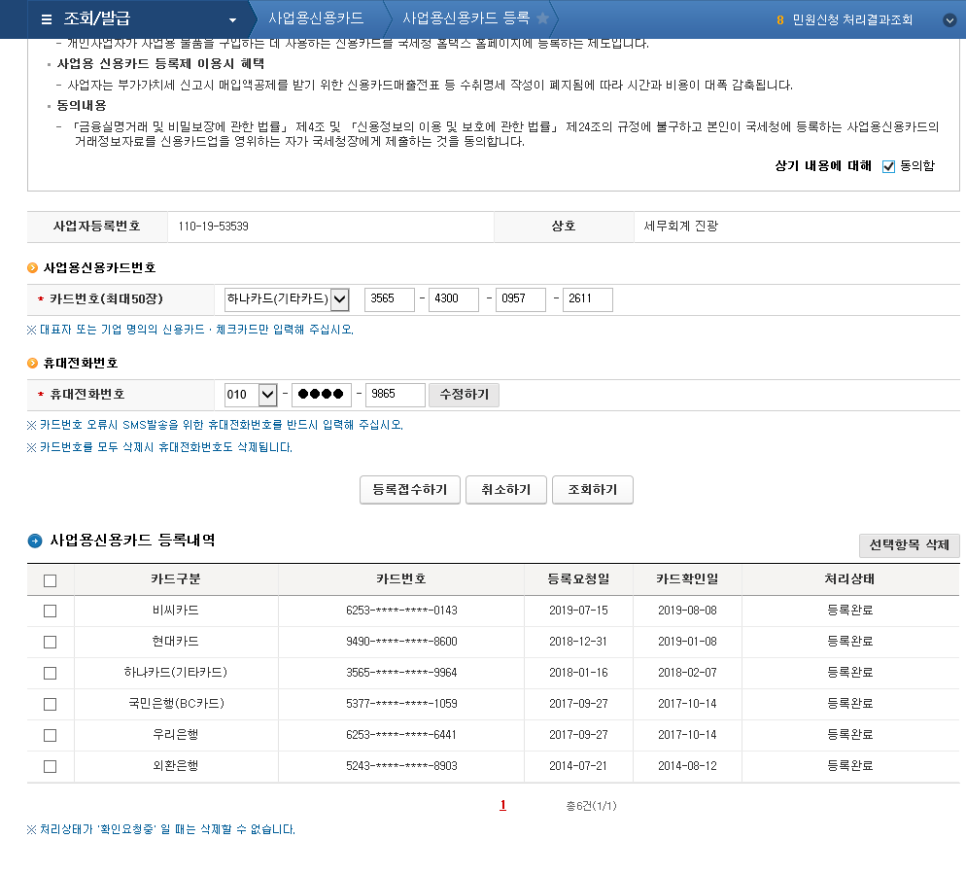Click the 등록요청일 column header
Viewport: 966px width, 874px height.
(x=578, y=579)
